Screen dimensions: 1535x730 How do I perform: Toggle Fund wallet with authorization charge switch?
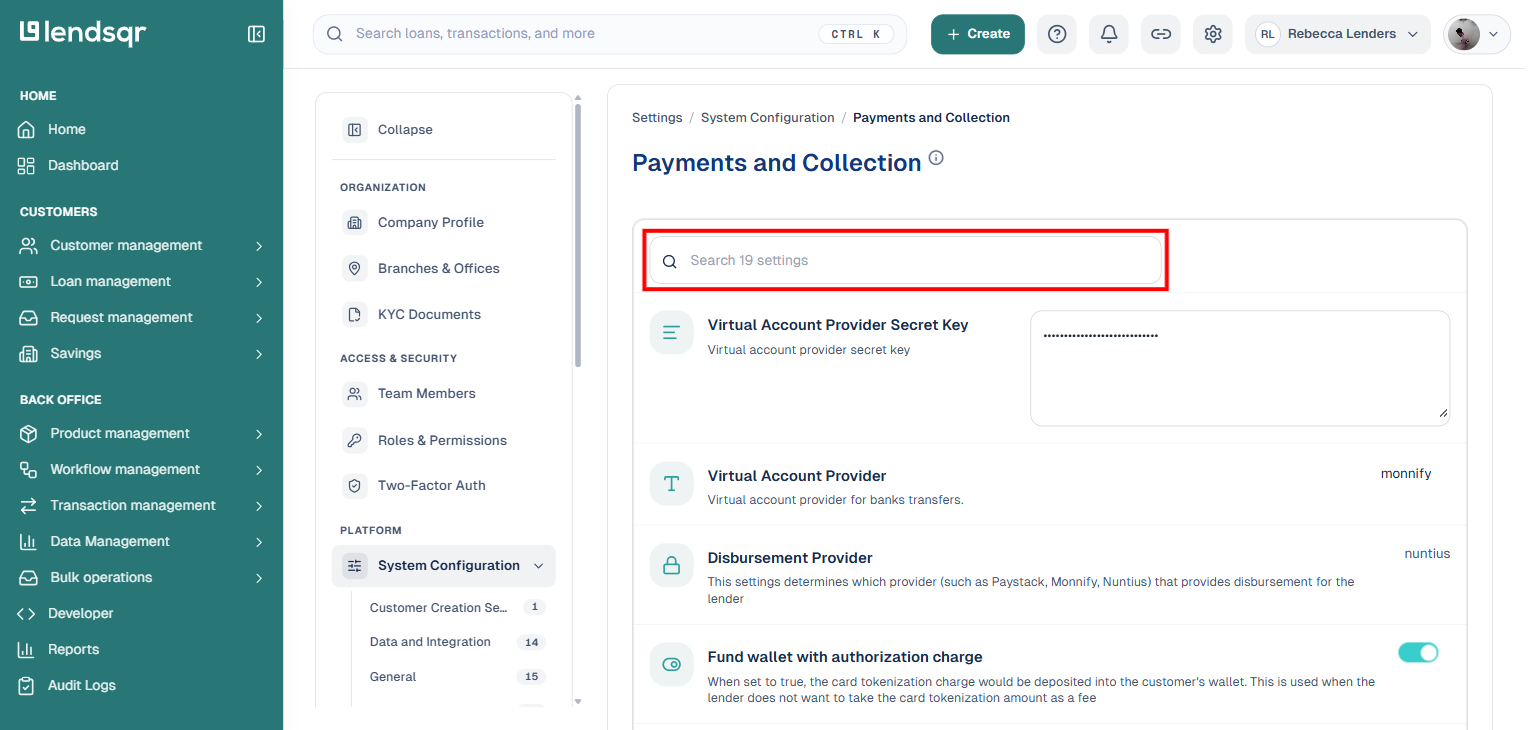pos(1418,653)
